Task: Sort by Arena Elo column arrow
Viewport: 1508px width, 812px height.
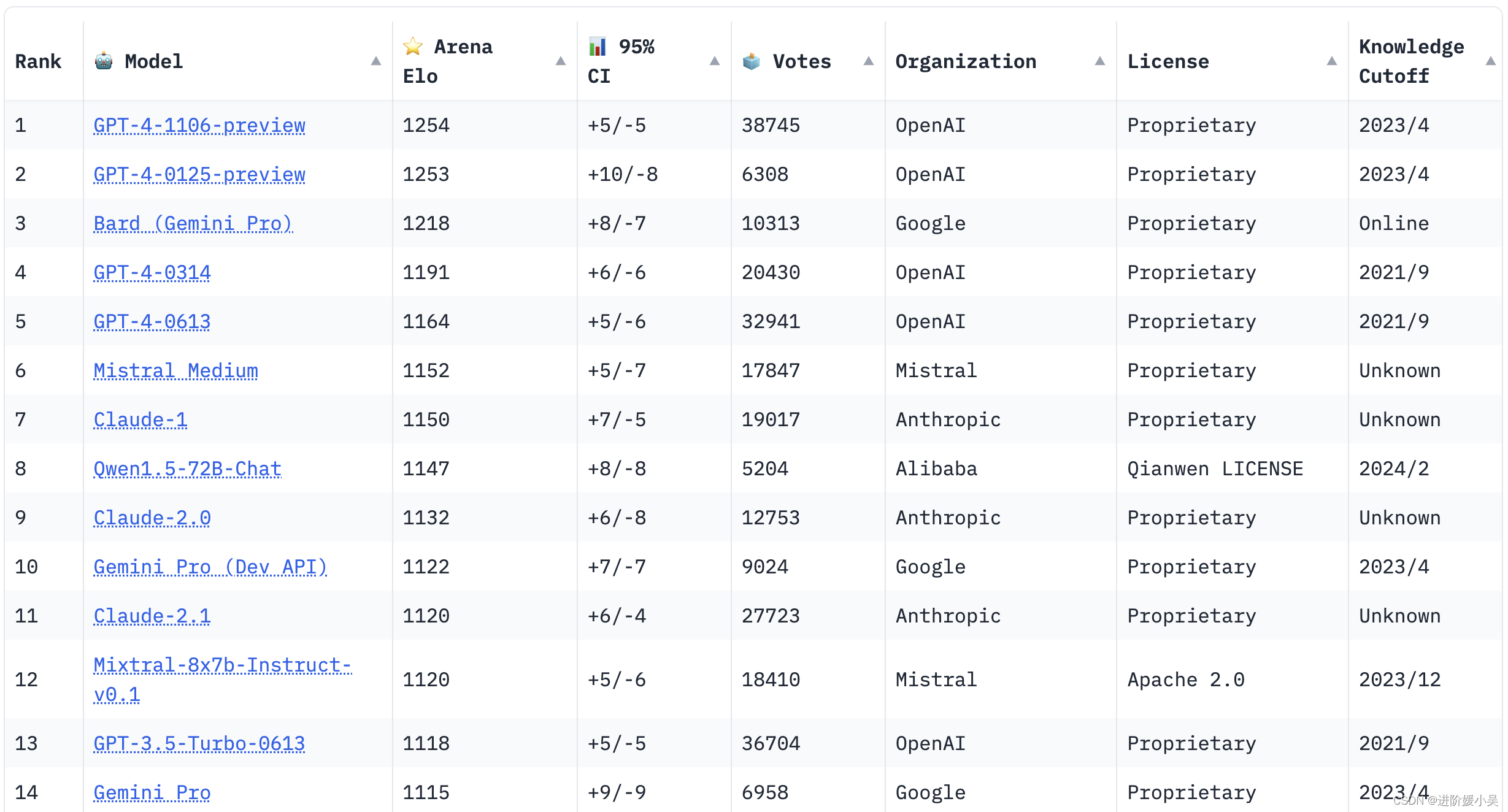Action: [x=561, y=61]
